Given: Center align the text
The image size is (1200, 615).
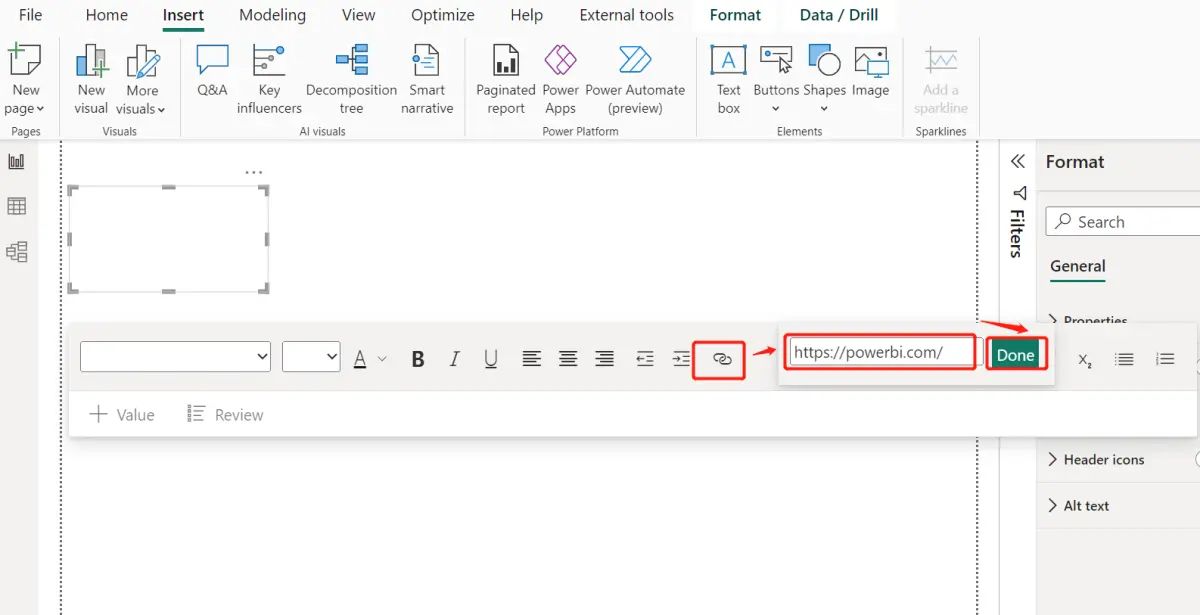Looking at the screenshot, I should pyautogui.click(x=568, y=358).
